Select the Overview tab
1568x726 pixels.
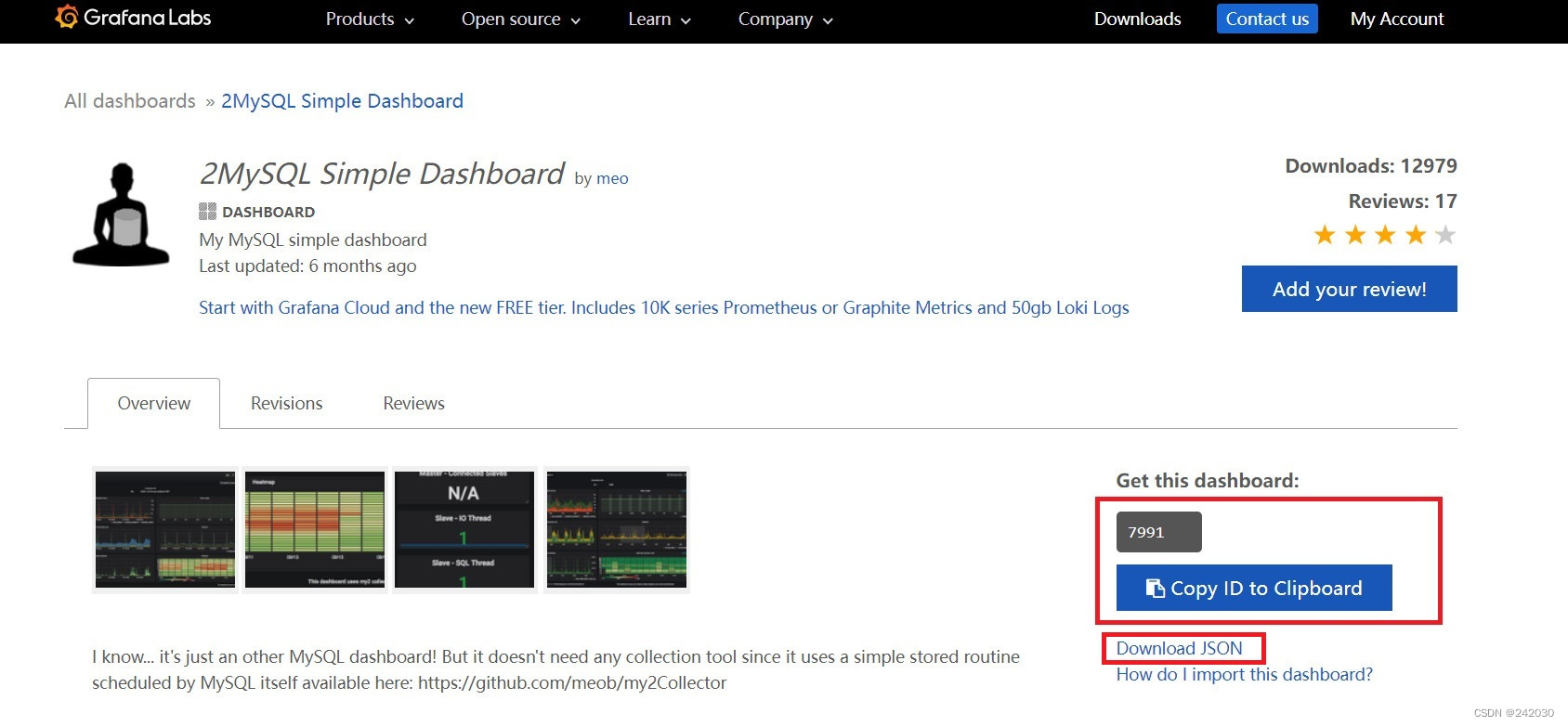click(x=154, y=403)
